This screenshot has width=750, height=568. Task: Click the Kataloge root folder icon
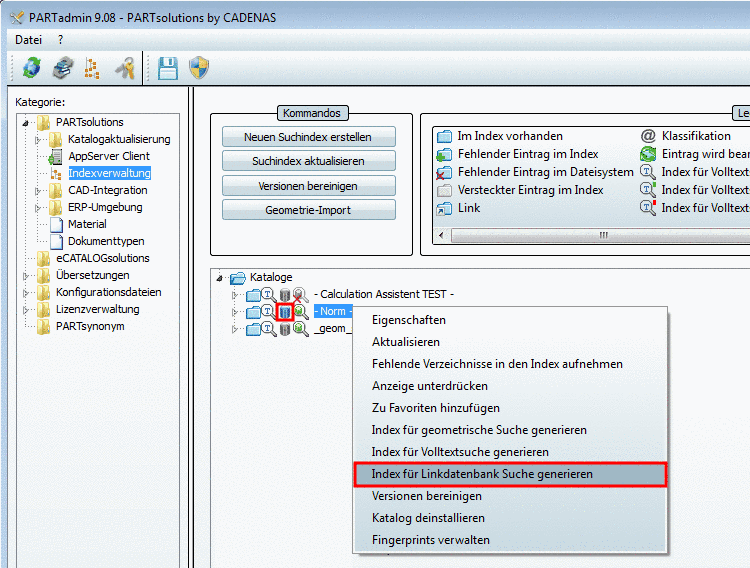[x=238, y=278]
